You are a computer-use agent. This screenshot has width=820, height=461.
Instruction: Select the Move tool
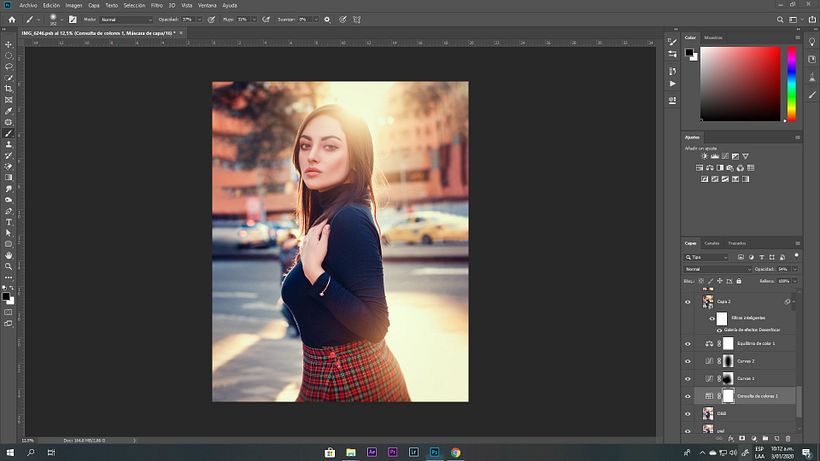pos(8,44)
